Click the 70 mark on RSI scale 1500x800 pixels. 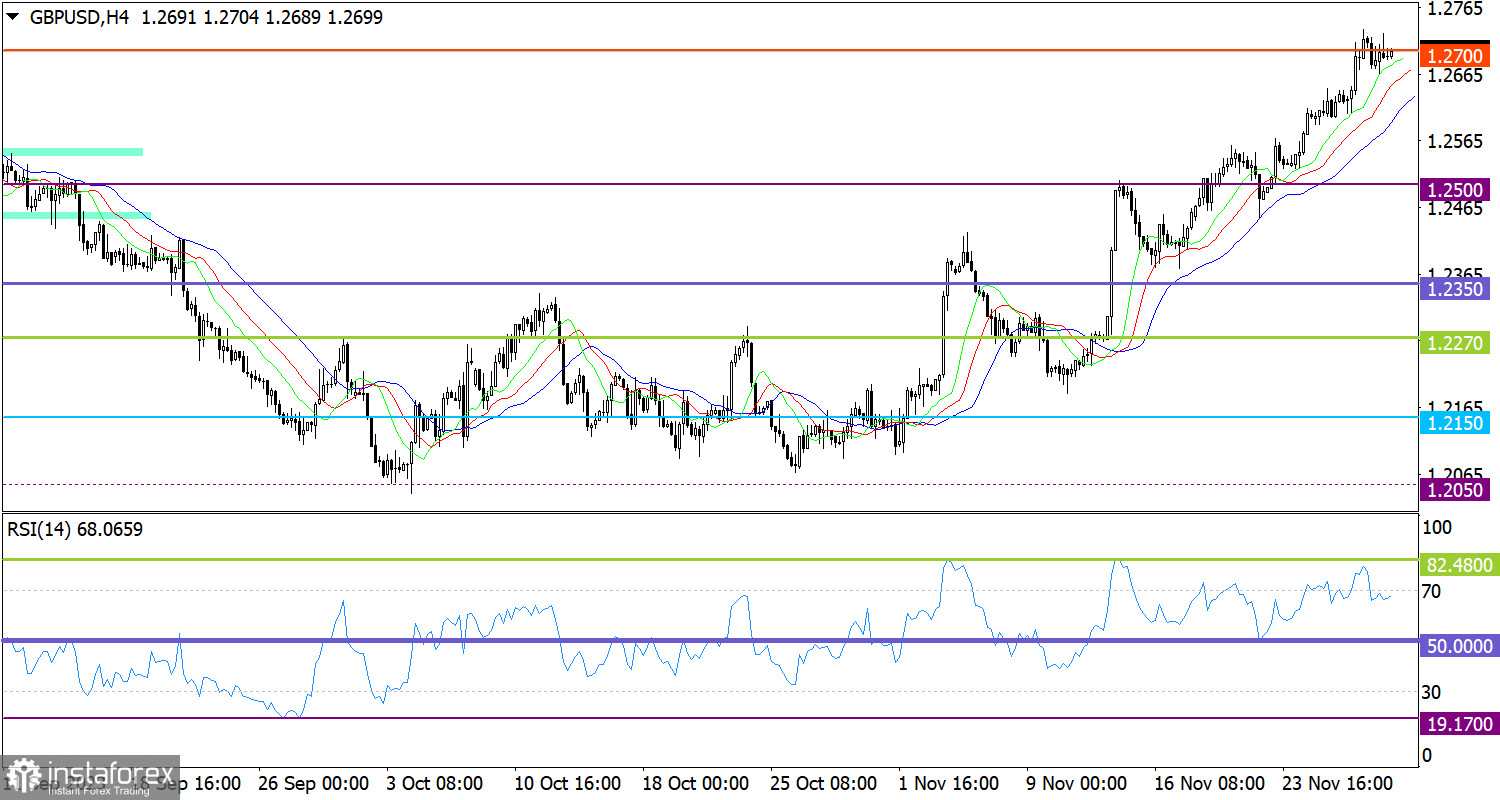pyautogui.click(x=1433, y=591)
